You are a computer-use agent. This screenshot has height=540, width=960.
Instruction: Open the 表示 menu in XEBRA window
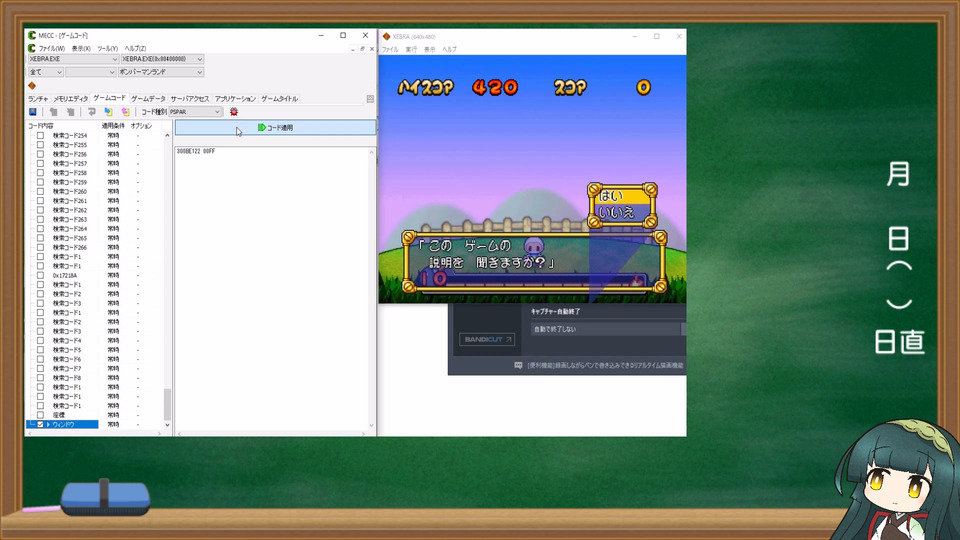point(430,50)
